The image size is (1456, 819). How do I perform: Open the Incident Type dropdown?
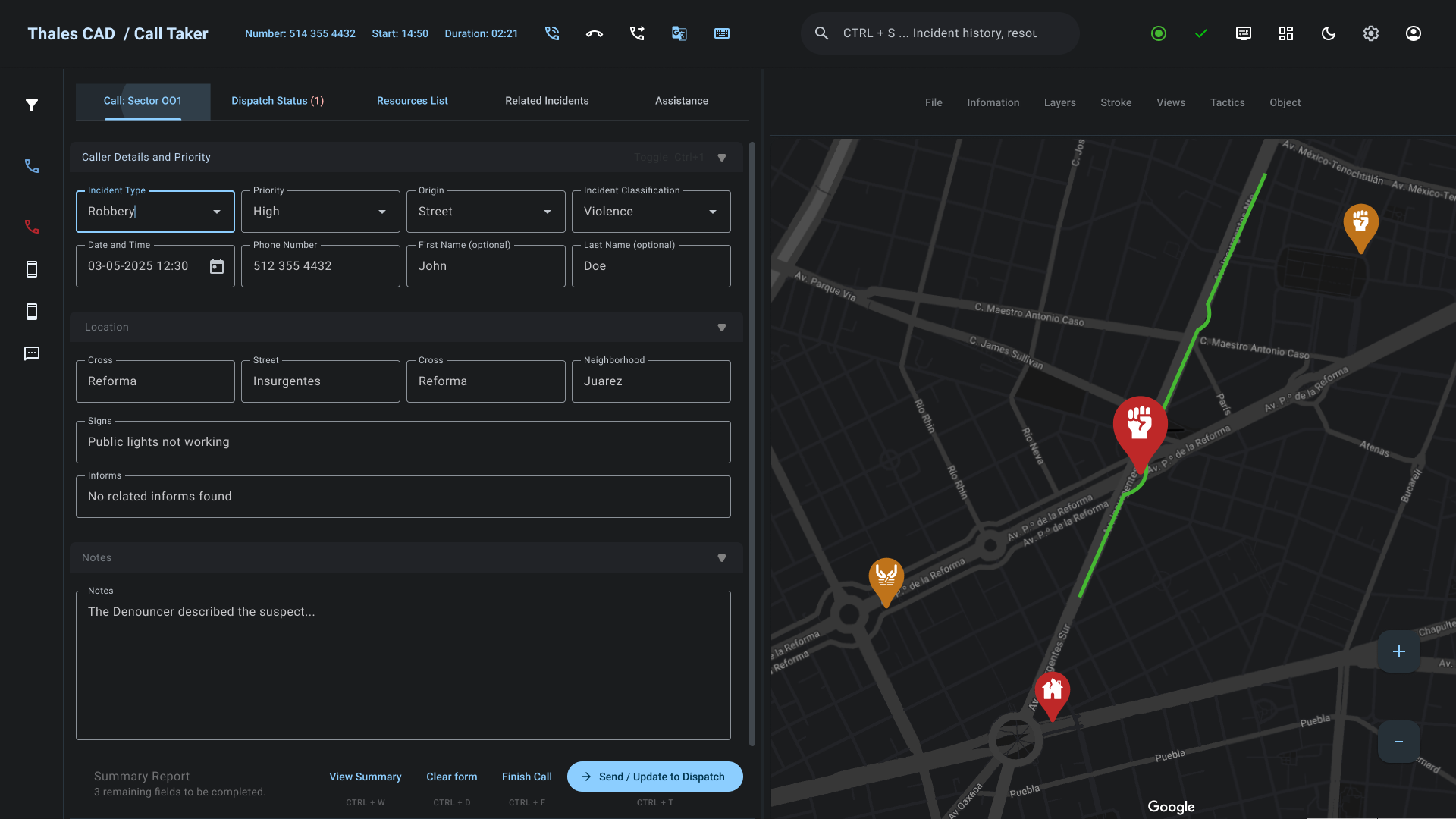[217, 212]
